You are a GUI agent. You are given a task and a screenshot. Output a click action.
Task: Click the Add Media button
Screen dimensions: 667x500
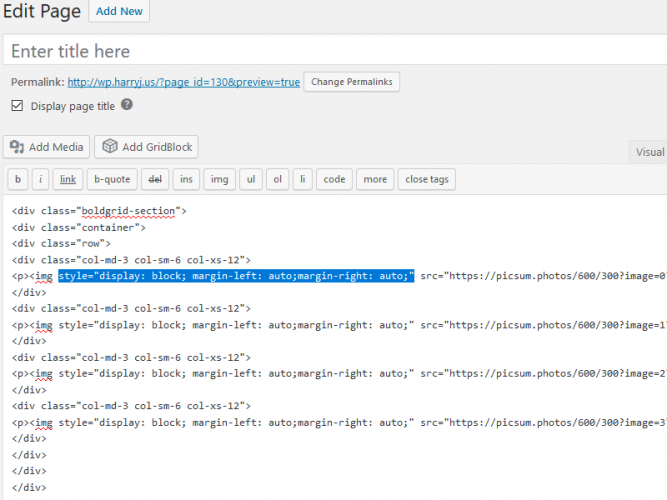tap(47, 147)
